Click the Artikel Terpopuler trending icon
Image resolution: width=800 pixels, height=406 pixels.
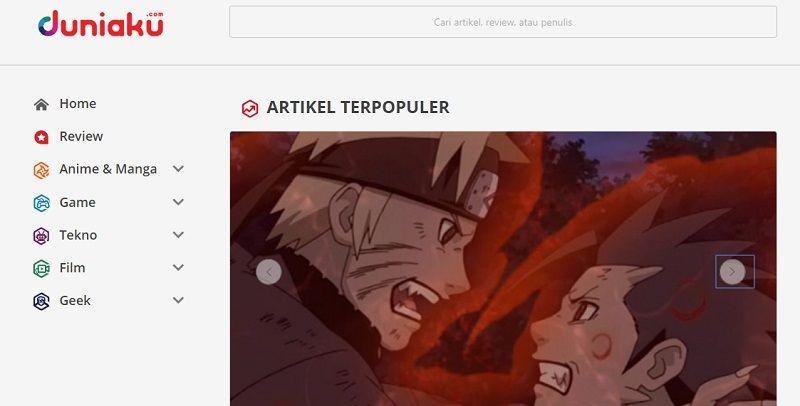pyautogui.click(x=249, y=108)
